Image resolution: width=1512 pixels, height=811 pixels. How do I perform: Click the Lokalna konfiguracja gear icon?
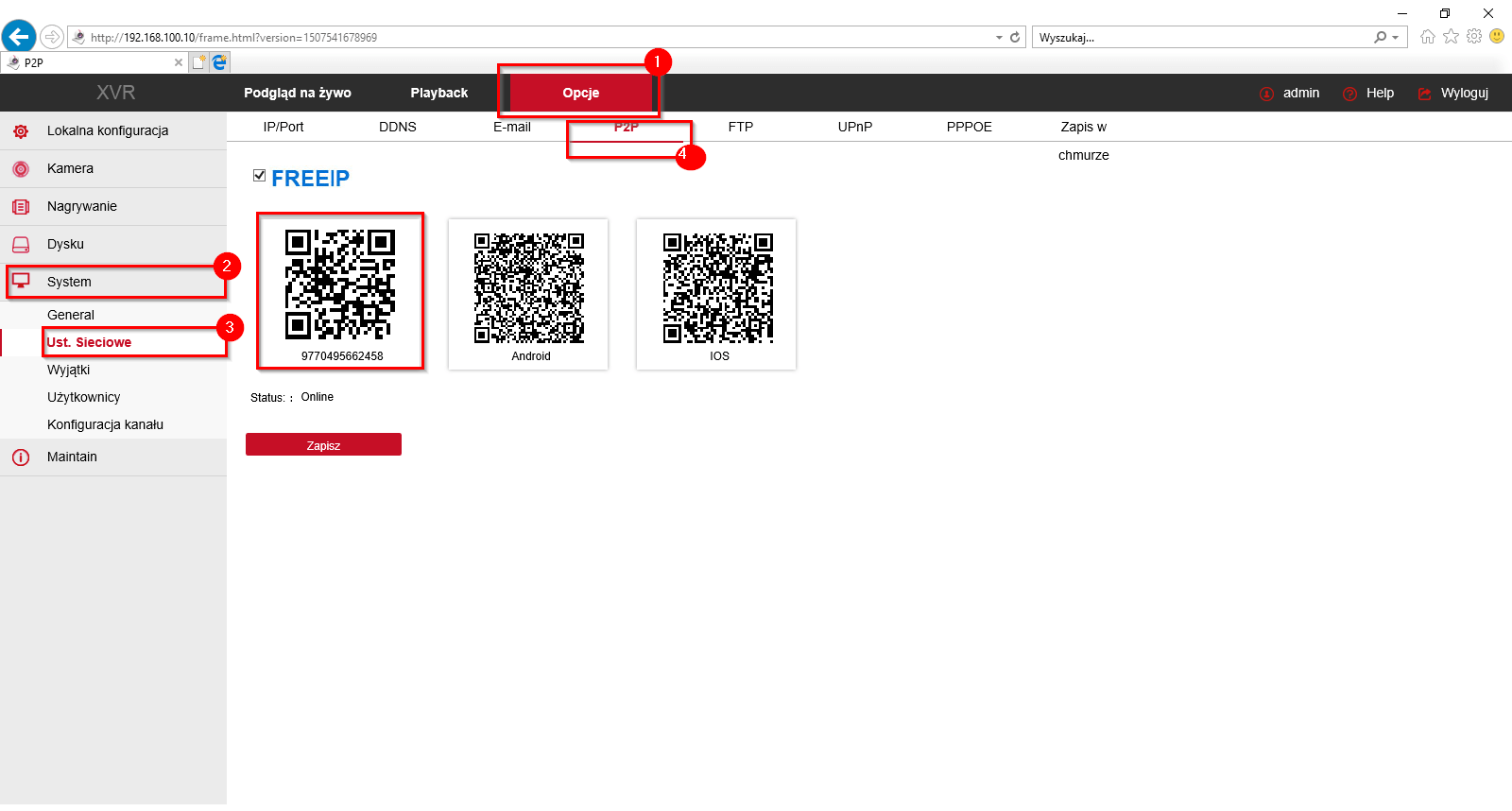click(21, 131)
